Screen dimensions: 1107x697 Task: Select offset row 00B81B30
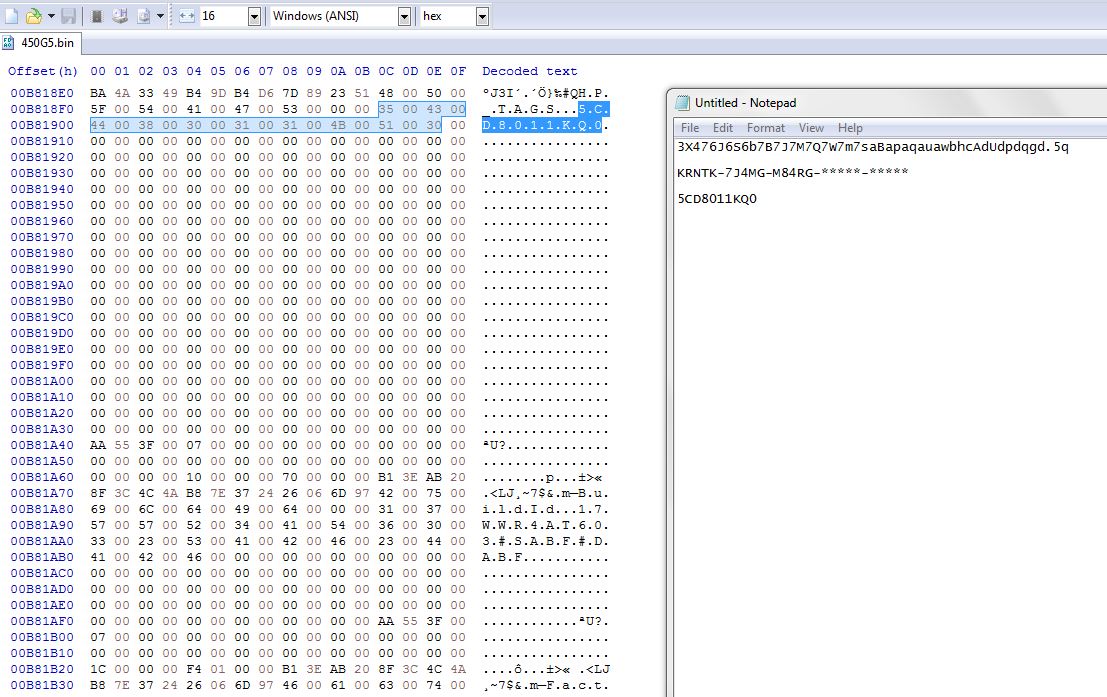point(42,685)
